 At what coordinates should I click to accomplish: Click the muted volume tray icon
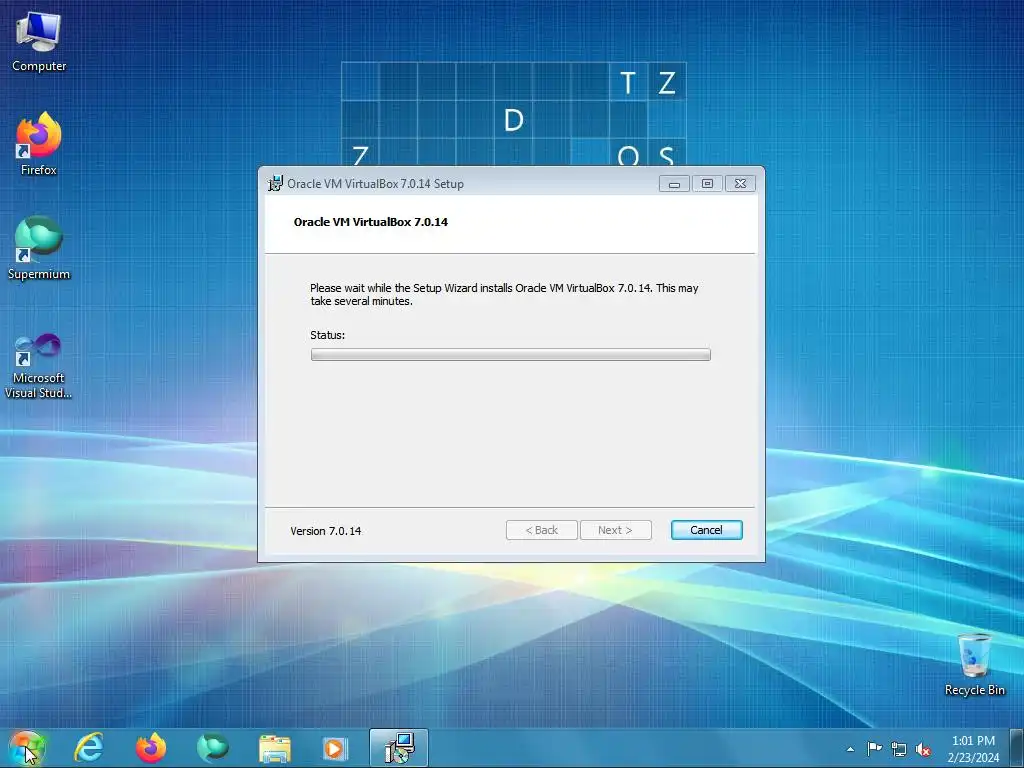point(923,749)
